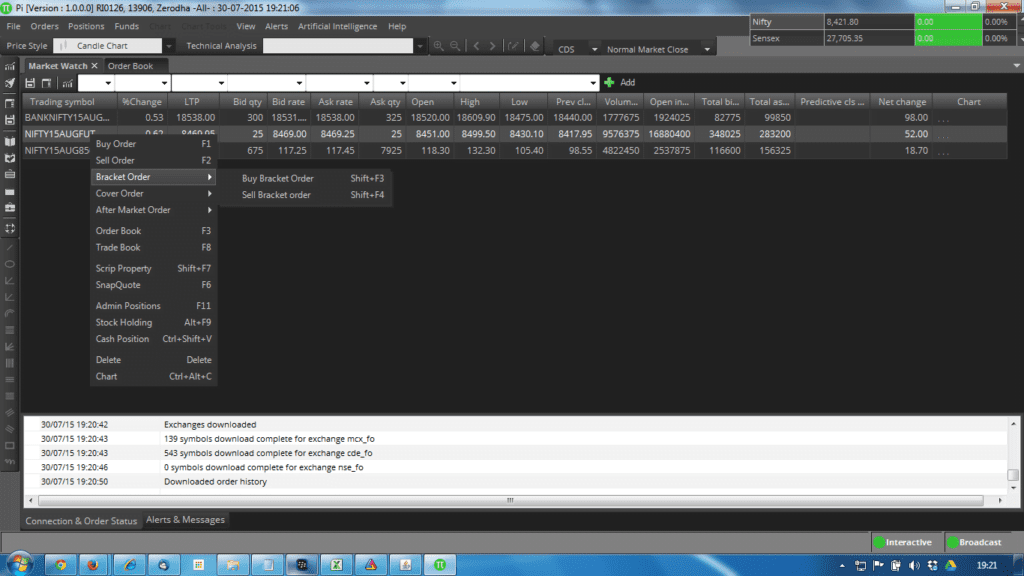Open a new chart with the chart icon

[x=67, y=83]
